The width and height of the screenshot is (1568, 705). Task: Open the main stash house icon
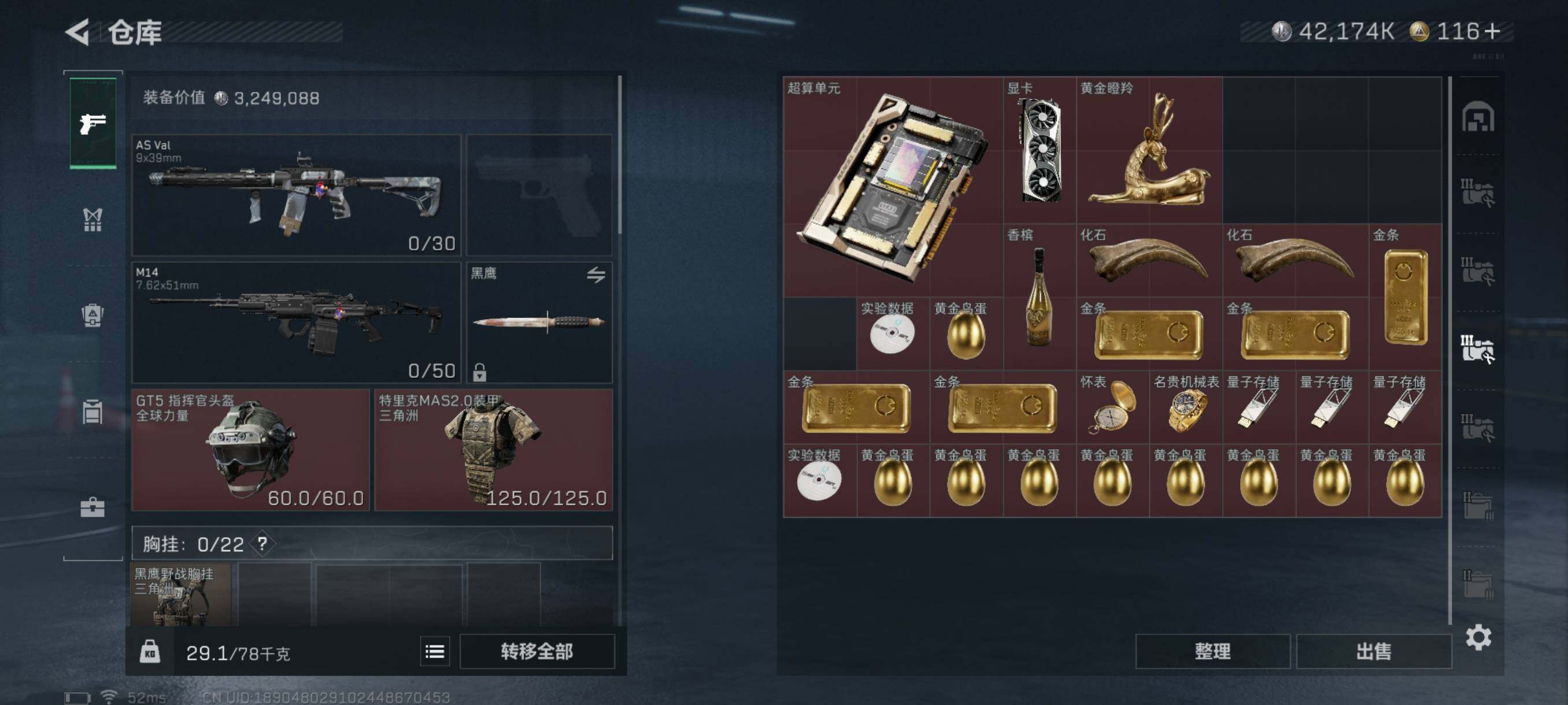[x=1478, y=117]
